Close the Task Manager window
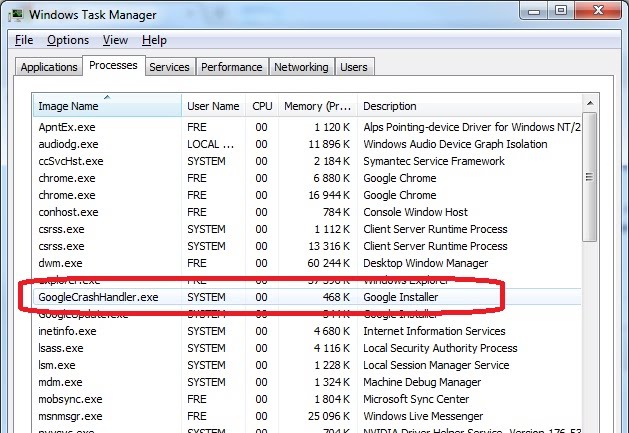This screenshot has width=629, height=433. [598, 10]
